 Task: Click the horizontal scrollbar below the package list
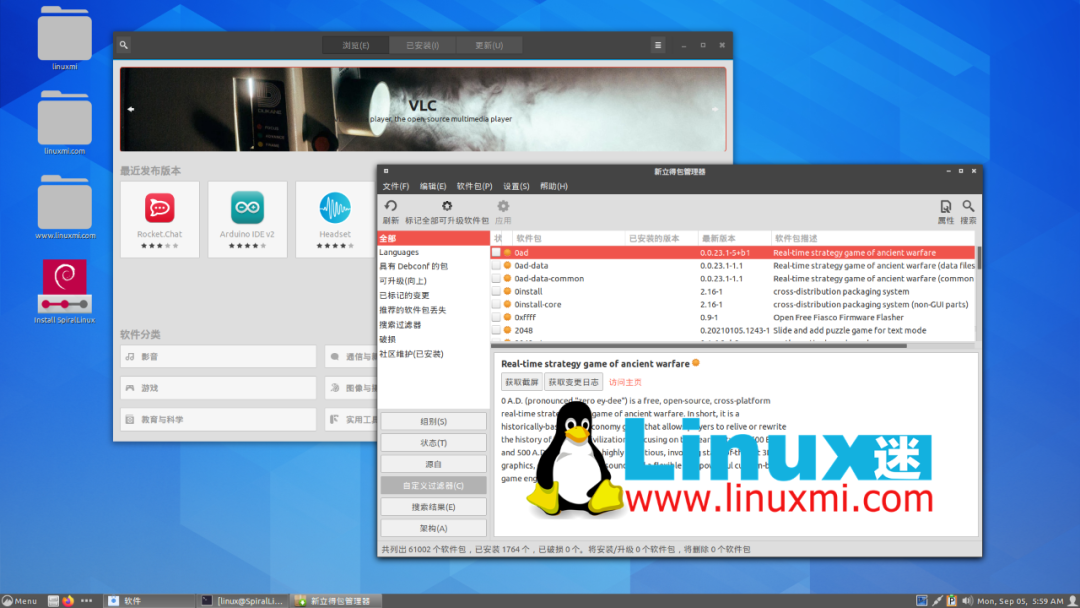[699, 346]
